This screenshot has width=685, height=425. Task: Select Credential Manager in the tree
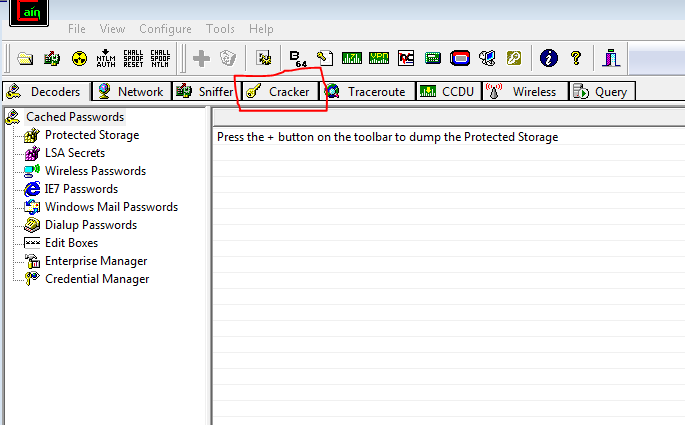click(97, 279)
